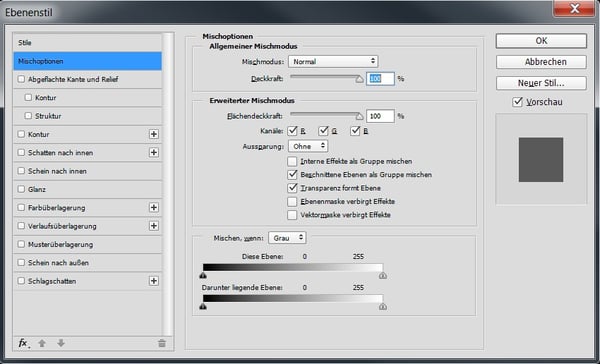Open the Aussparung Ohne dropdown
The width and height of the screenshot is (600, 364).
[x=308, y=146]
